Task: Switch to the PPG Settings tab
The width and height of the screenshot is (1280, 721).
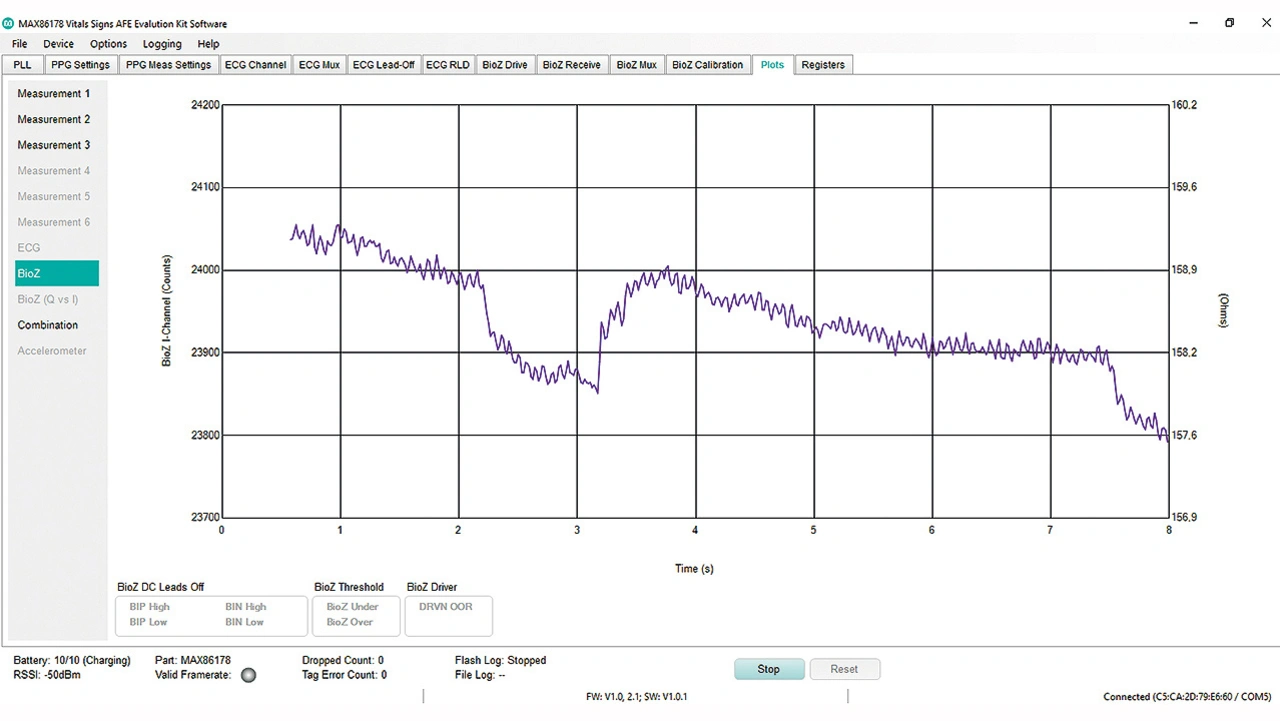Action: (80, 65)
